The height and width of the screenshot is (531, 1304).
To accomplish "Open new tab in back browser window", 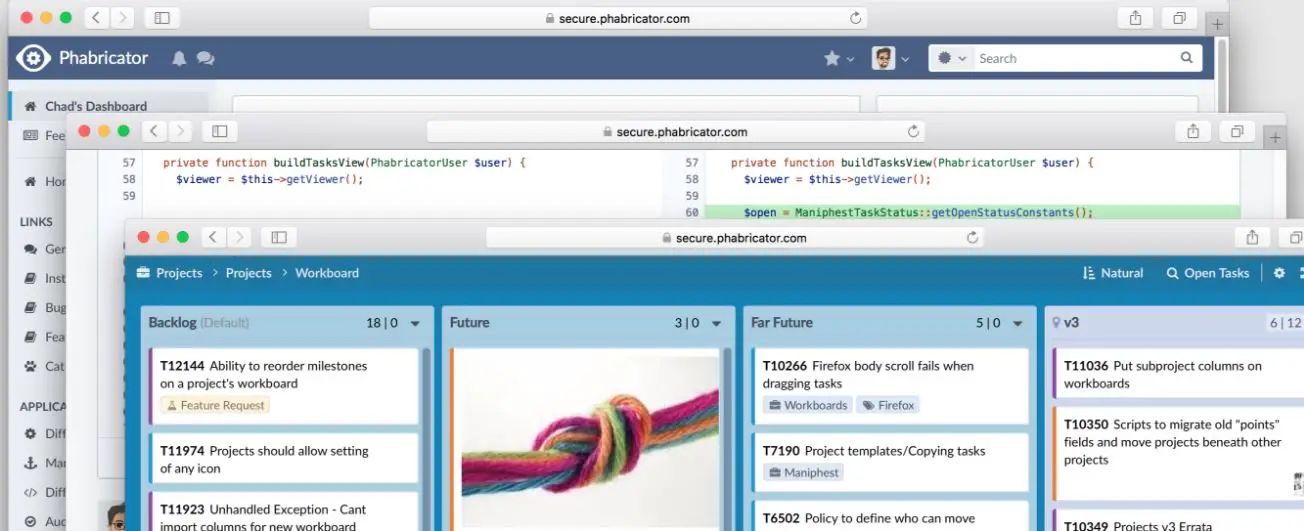I will click(x=1216, y=24).
